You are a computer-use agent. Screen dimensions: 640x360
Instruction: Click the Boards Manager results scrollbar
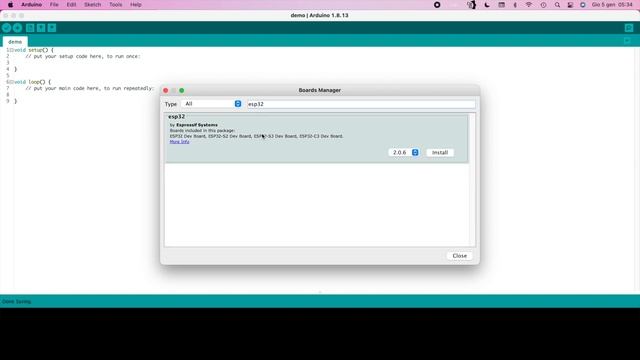(x=473, y=180)
